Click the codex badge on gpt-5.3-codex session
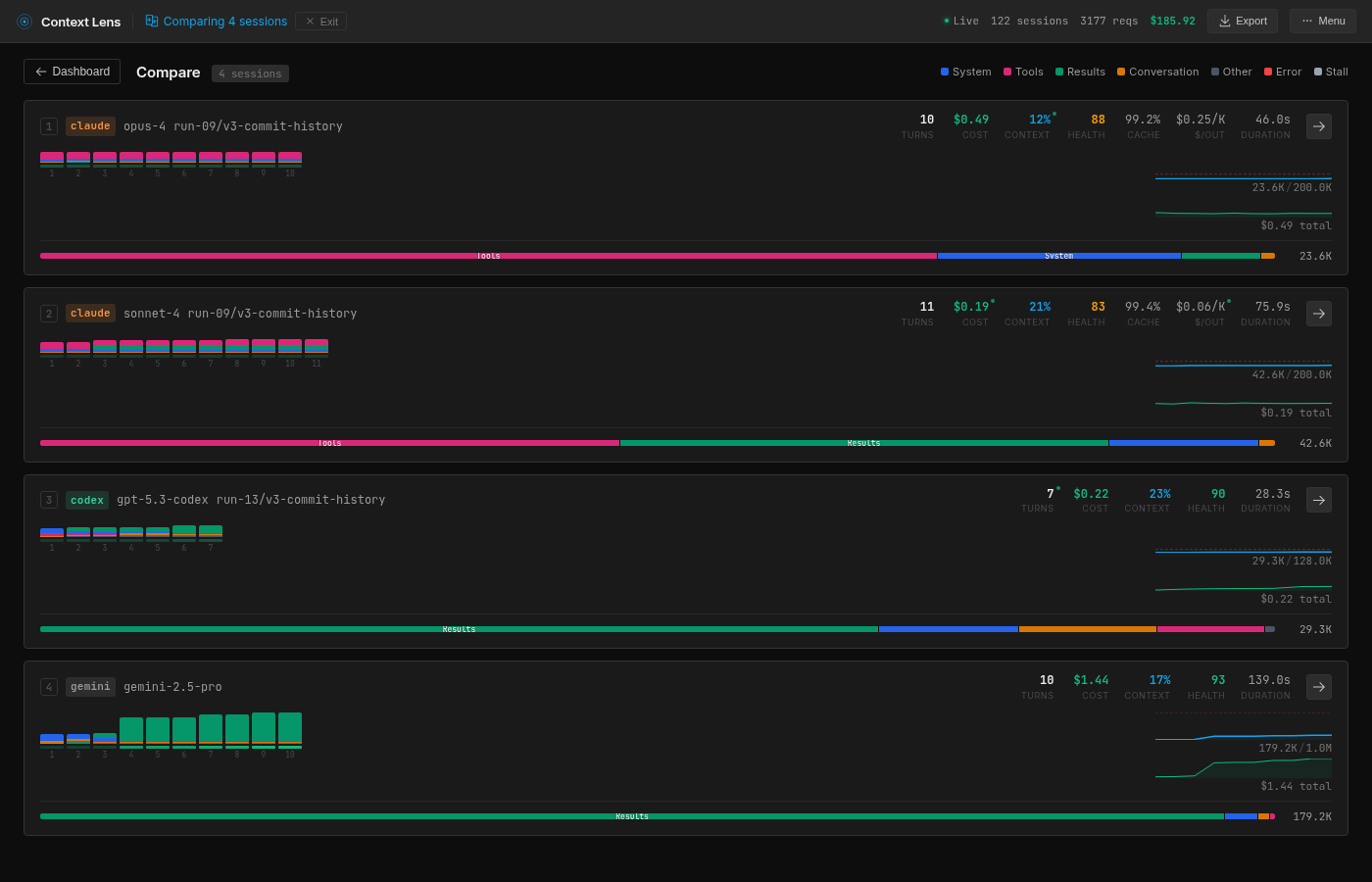This screenshot has width=1372, height=882. click(86, 500)
